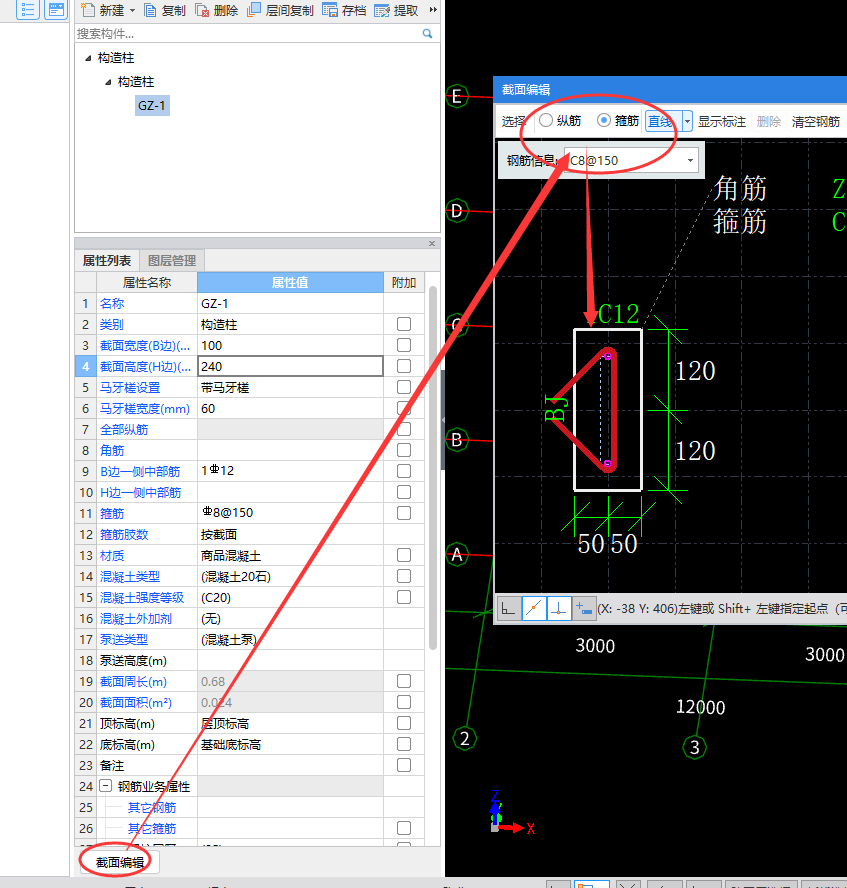
Task: Click the splitter collapse arrow between panel and canvas
Action: (443, 420)
